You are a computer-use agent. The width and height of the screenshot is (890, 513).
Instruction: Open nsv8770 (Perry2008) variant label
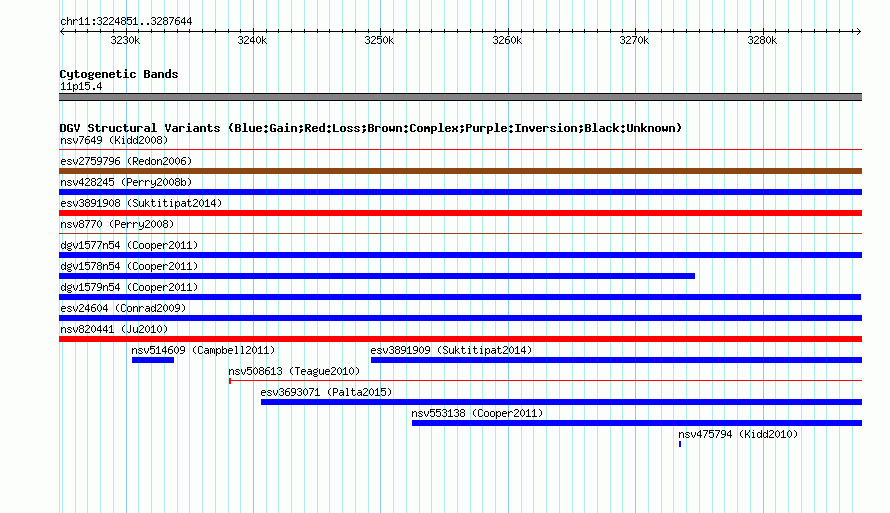(117, 224)
